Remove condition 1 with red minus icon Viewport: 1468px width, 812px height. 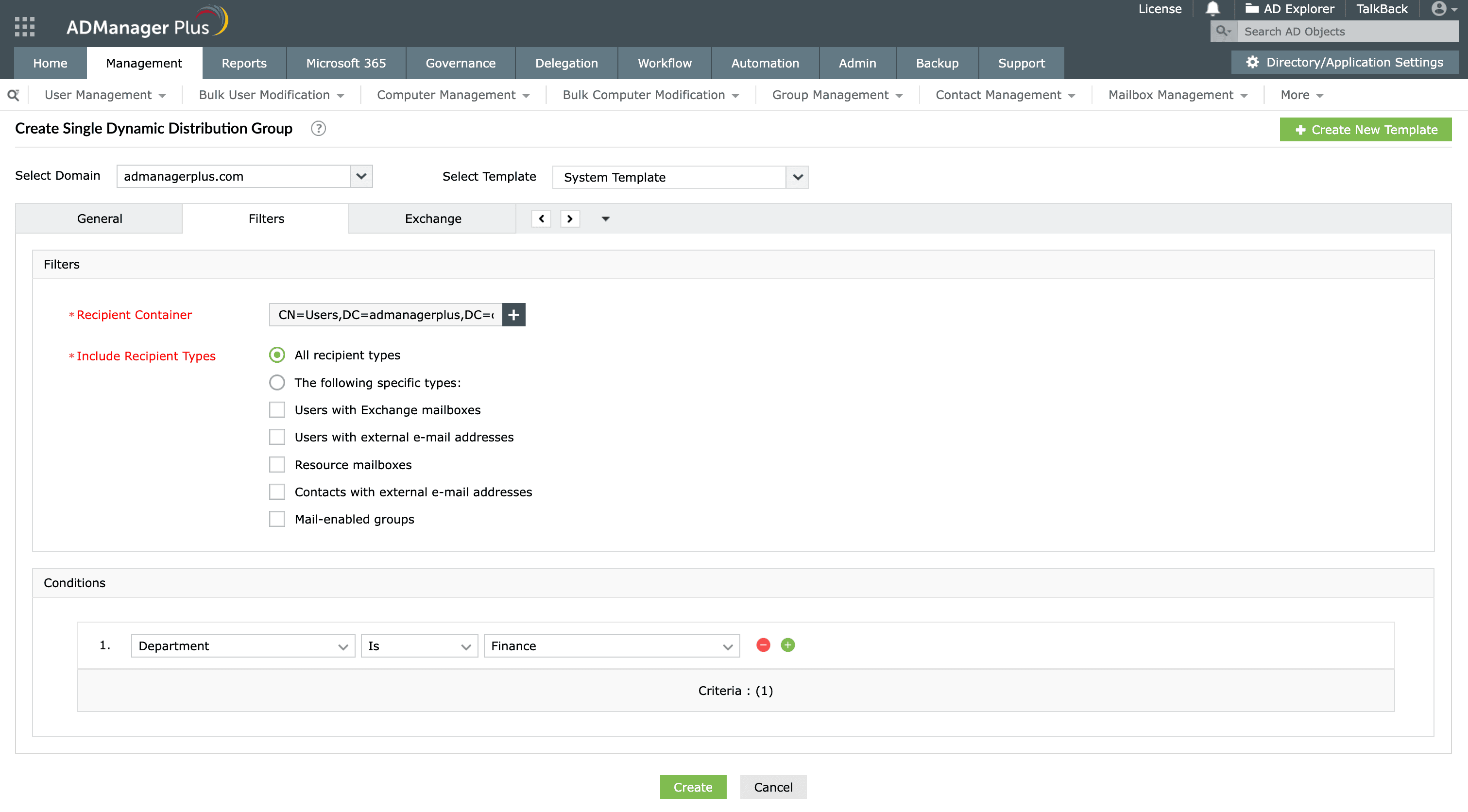763,645
